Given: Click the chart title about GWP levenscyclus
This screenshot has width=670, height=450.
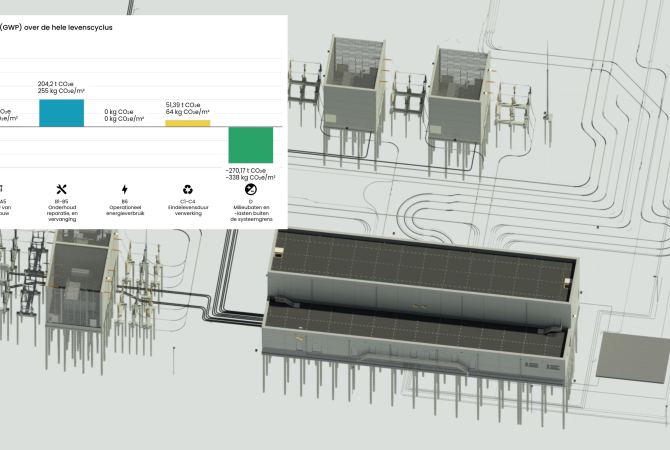Looking at the screenshot, I should [56, 27].
